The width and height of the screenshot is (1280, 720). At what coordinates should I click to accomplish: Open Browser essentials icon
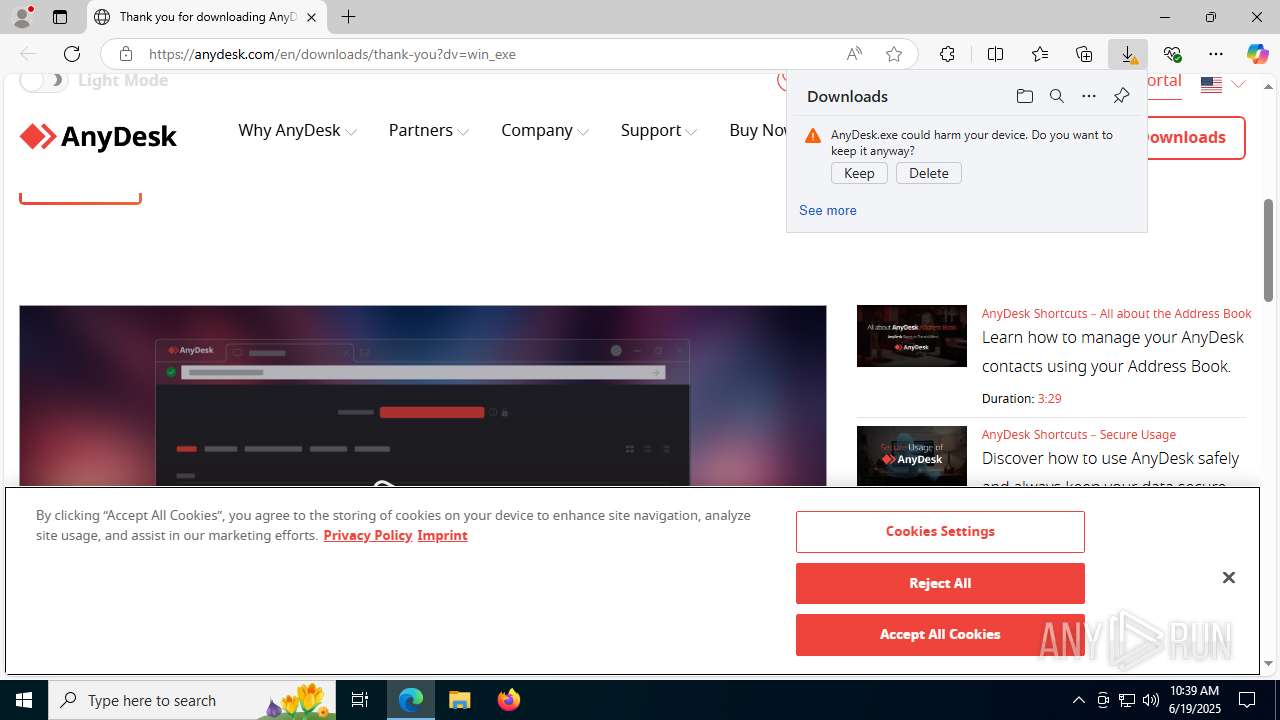[1172, 54]
